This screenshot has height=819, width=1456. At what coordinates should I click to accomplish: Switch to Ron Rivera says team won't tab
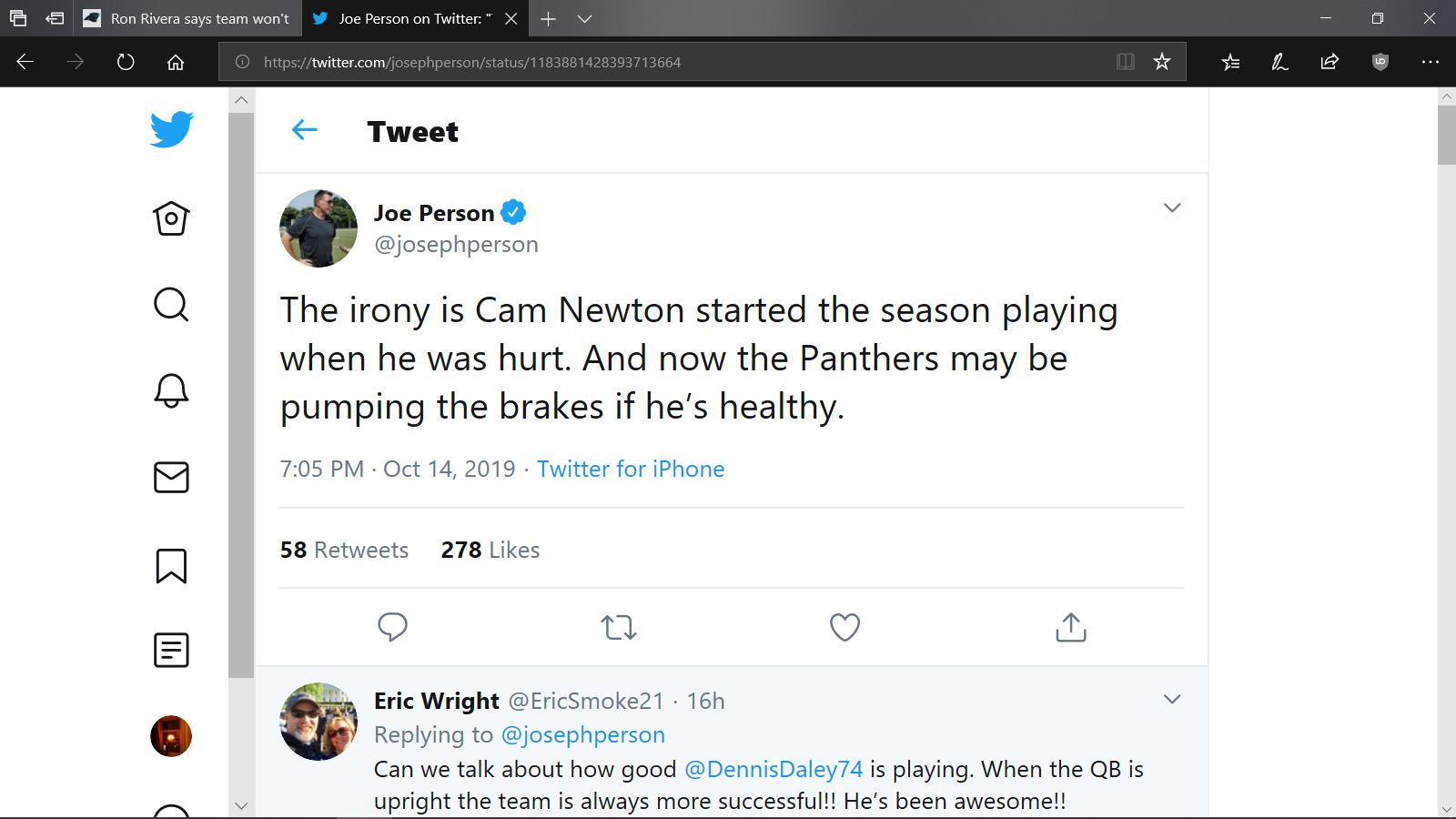coord(187,18)
